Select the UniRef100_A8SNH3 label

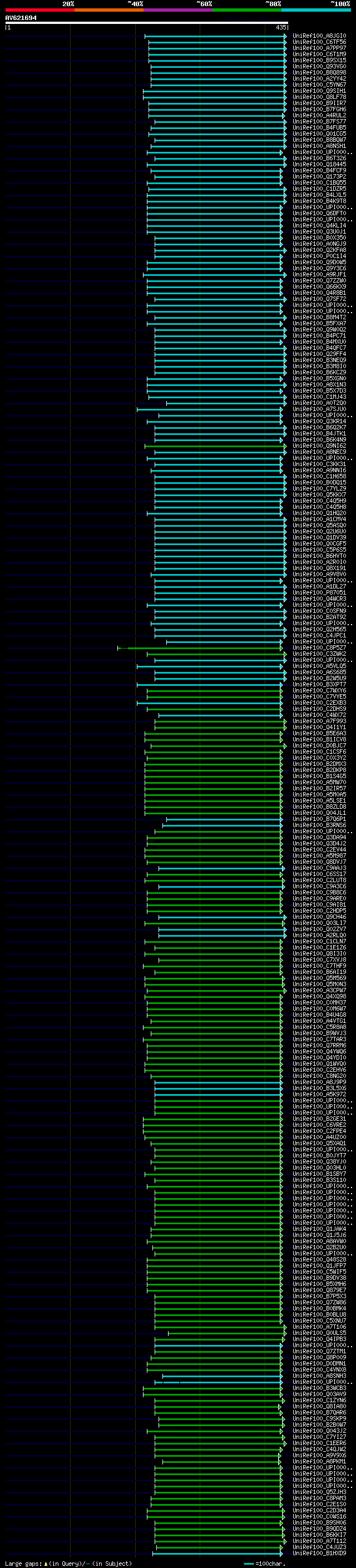[319, 1376]
